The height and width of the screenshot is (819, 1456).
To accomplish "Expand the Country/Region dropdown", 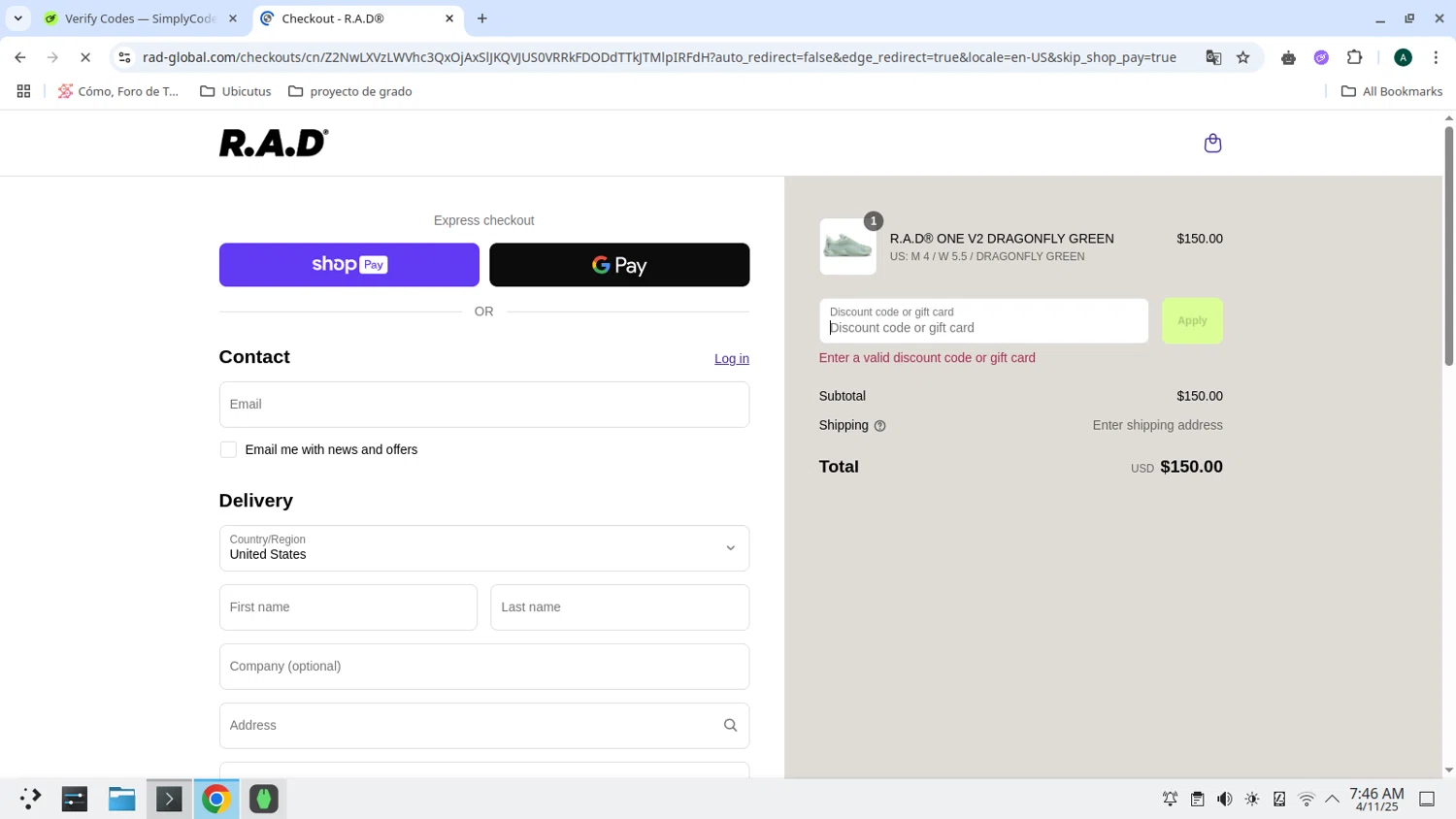I will (x=484, y=548).
